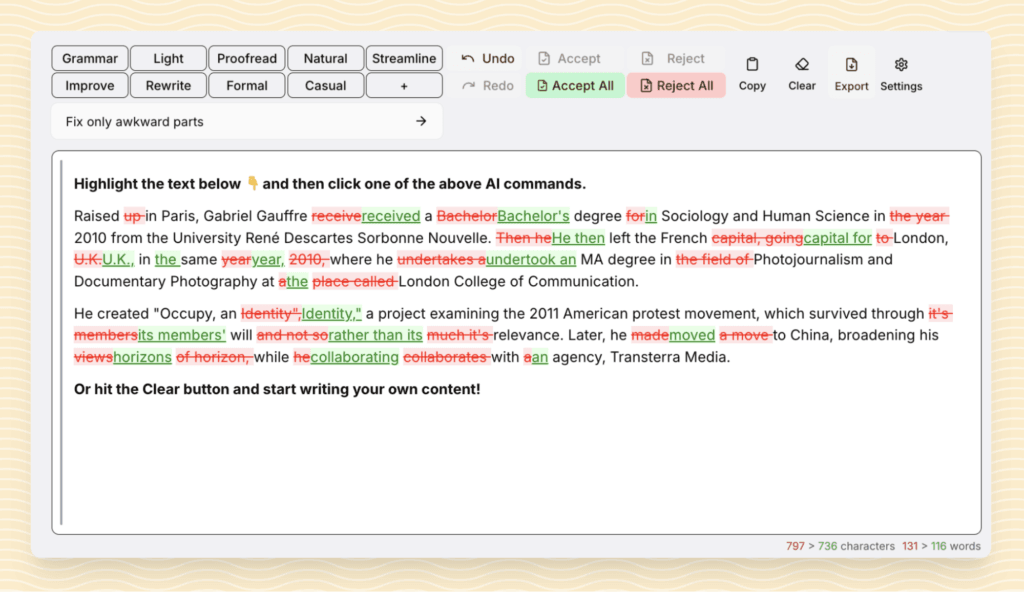Redo the last edit
This screenshot has width=1024, height=592.
tap(487, 85)
